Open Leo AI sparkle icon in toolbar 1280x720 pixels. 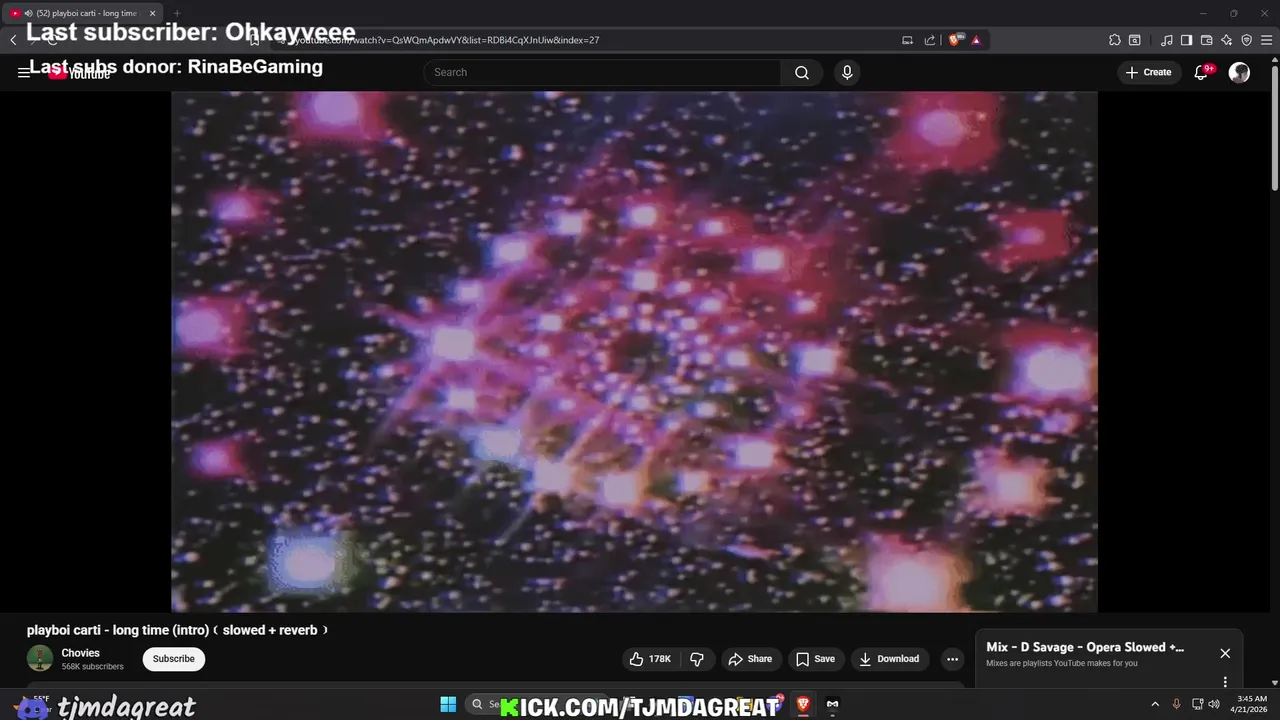point(1226,40)
